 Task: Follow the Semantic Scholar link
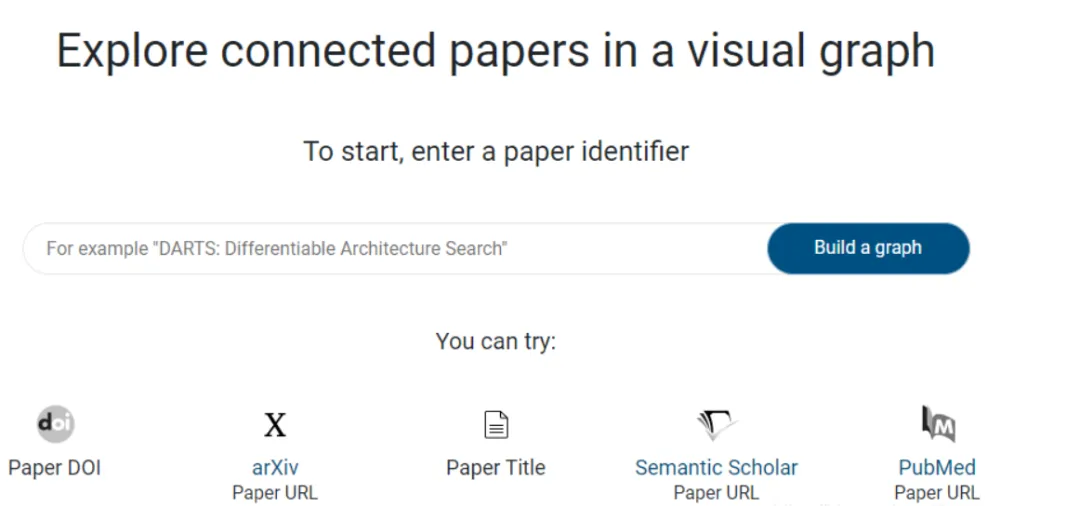pos(716,468)
